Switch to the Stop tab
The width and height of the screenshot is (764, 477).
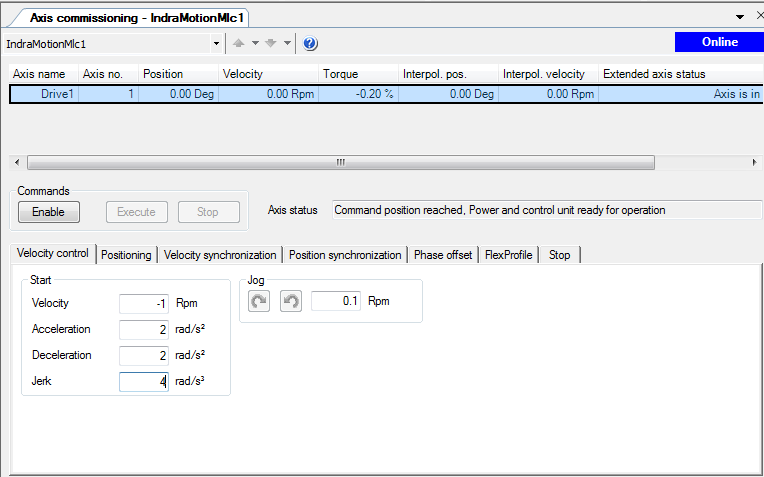[x=559, y=255]
